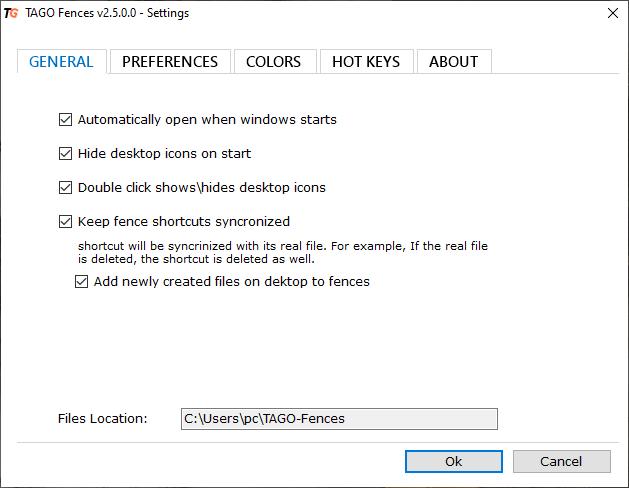Image resolution: width=629 pixels, height=488 pixels.
Task: Uncheck Automatically open when windows starts
Action: 65,119
